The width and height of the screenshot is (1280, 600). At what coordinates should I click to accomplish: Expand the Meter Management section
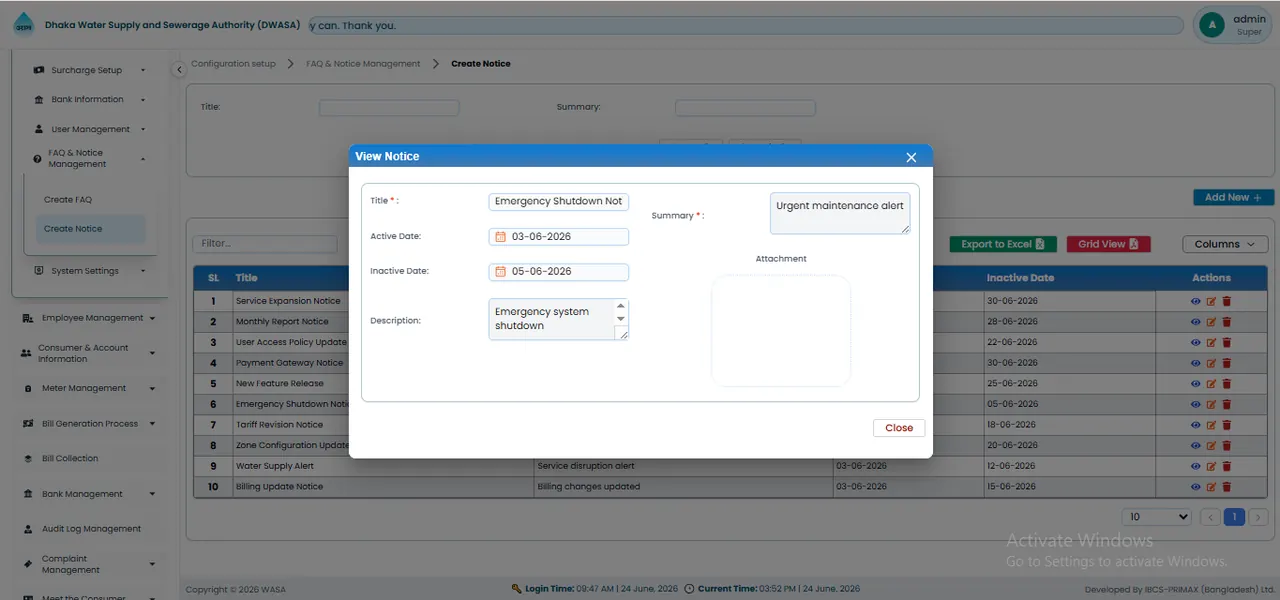pos(90,388)
